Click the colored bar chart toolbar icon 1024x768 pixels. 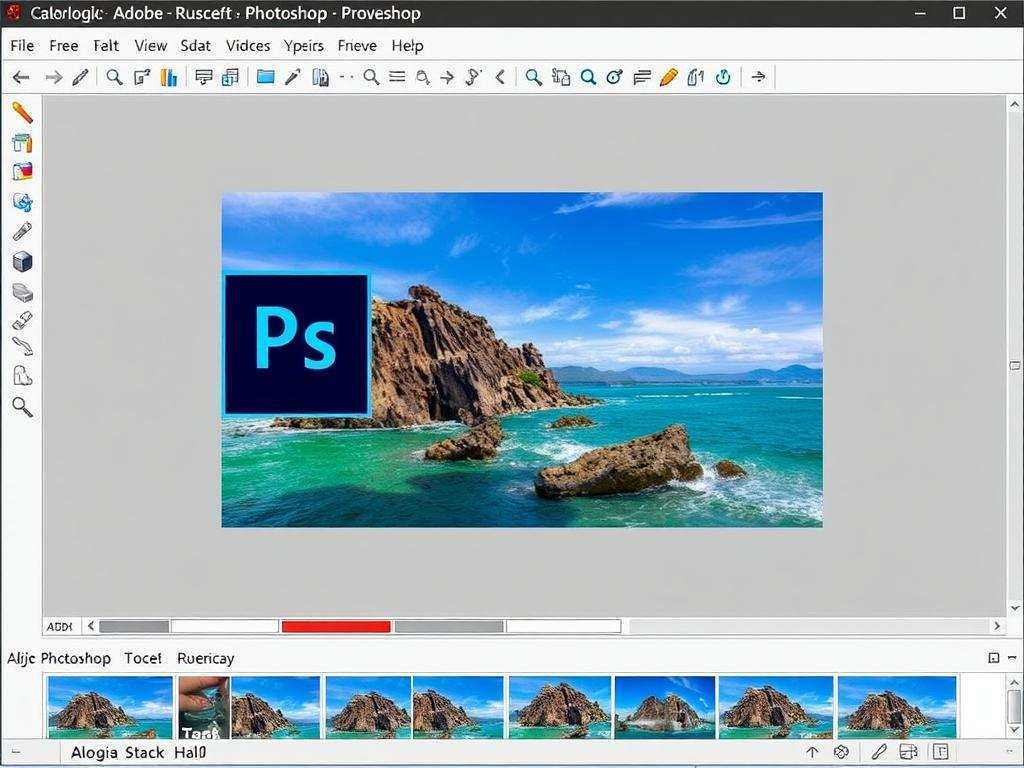[x=169, y=77]
